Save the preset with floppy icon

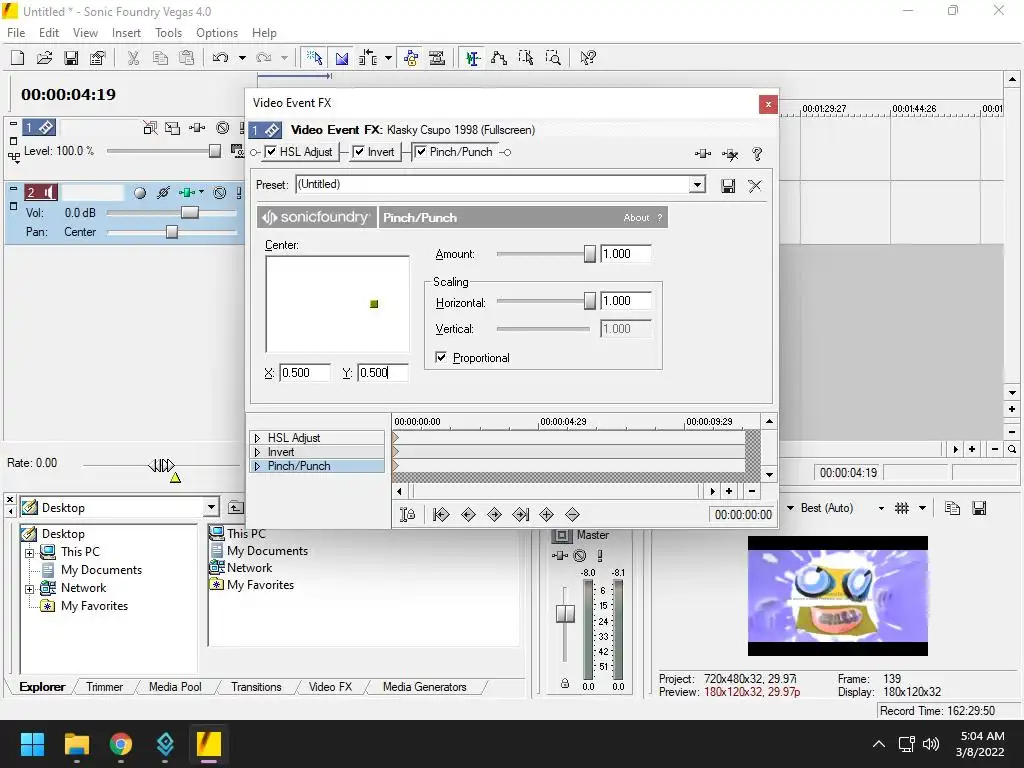click(x=728, y=186)
